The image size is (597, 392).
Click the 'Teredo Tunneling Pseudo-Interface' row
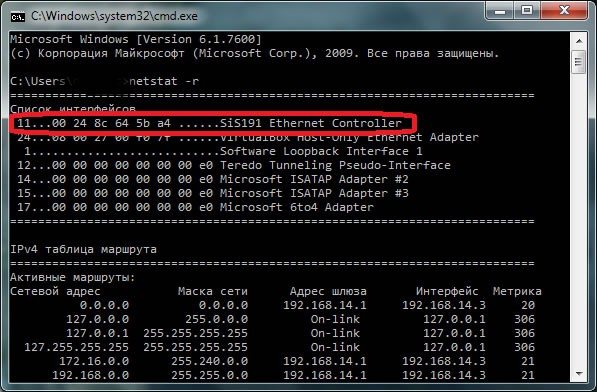(234, 165)
